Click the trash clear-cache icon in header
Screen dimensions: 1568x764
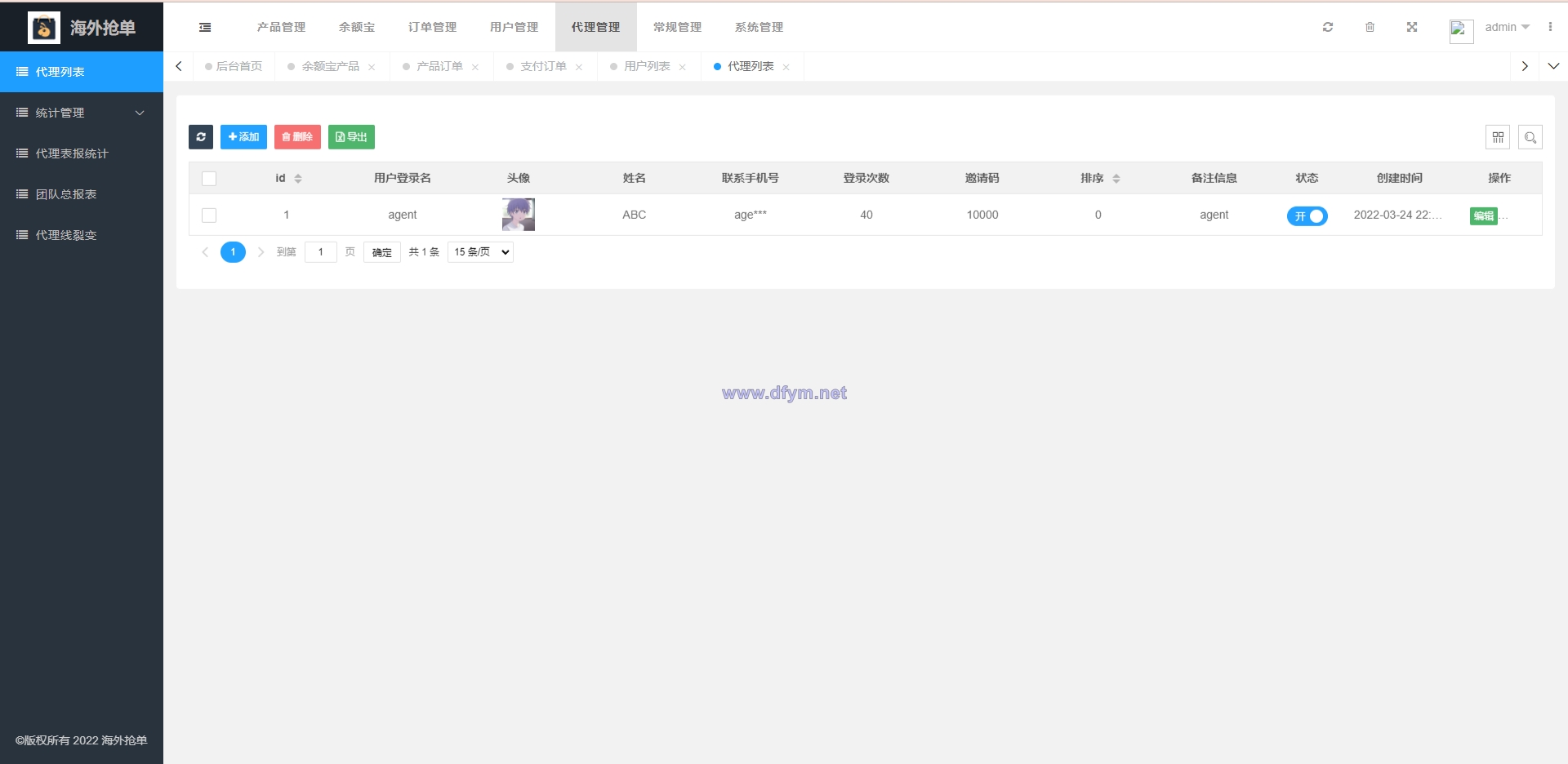1370,27
